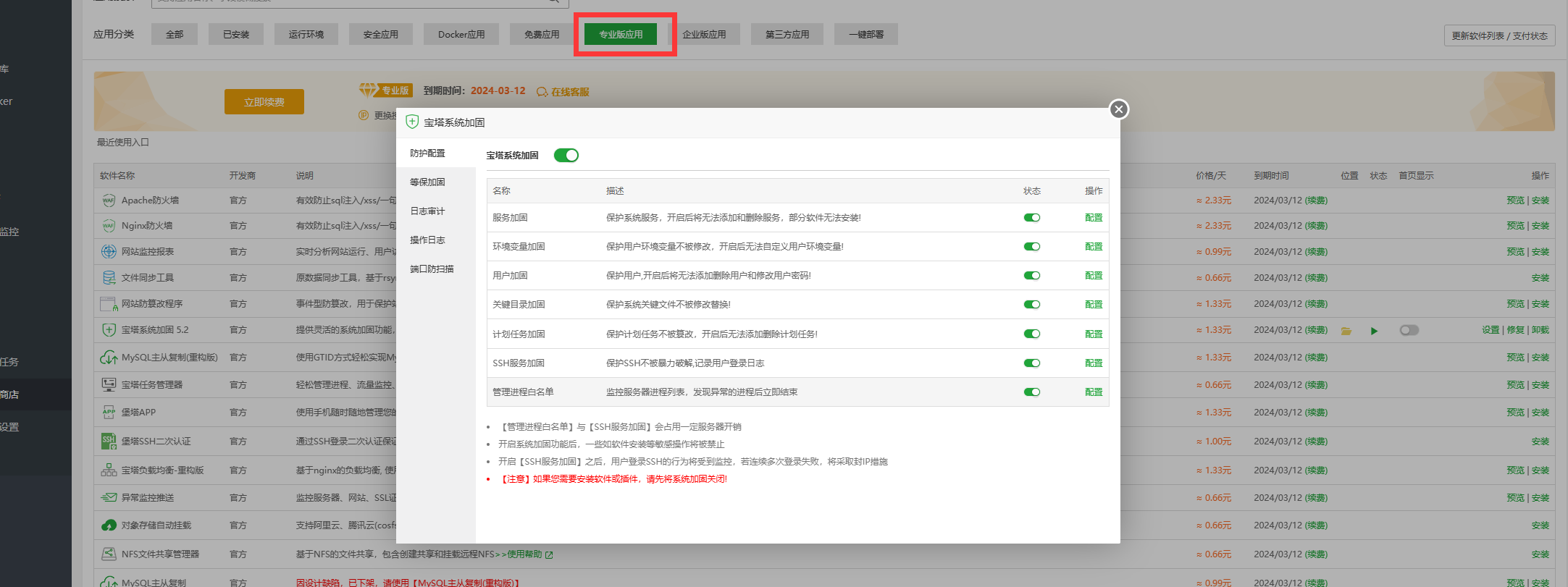
Task: Open the 等保加固 tab
Action: click(436, 182)
